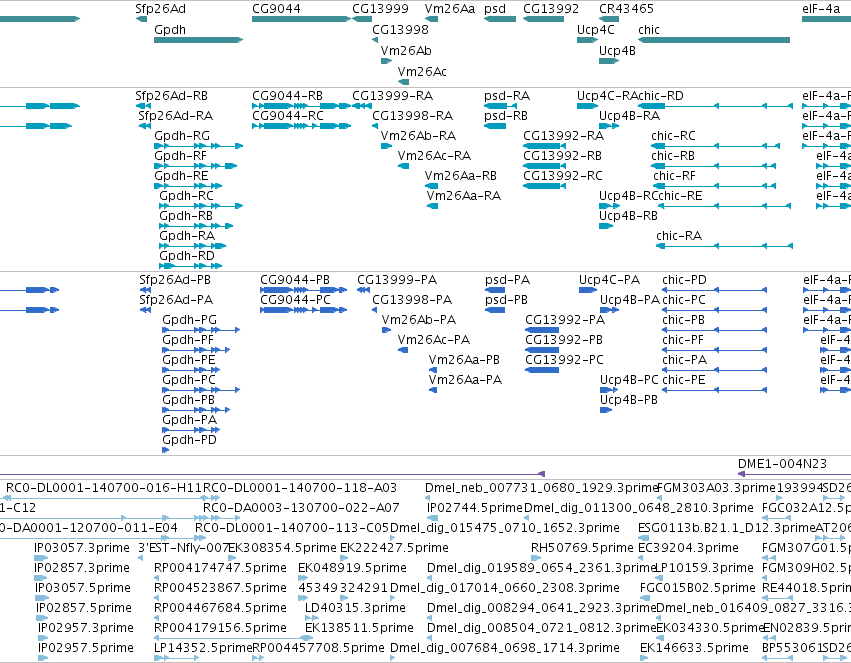Select transcript Sfp26Ad-RA
Viewport: 851px width, 663px height.
[175, 116]
